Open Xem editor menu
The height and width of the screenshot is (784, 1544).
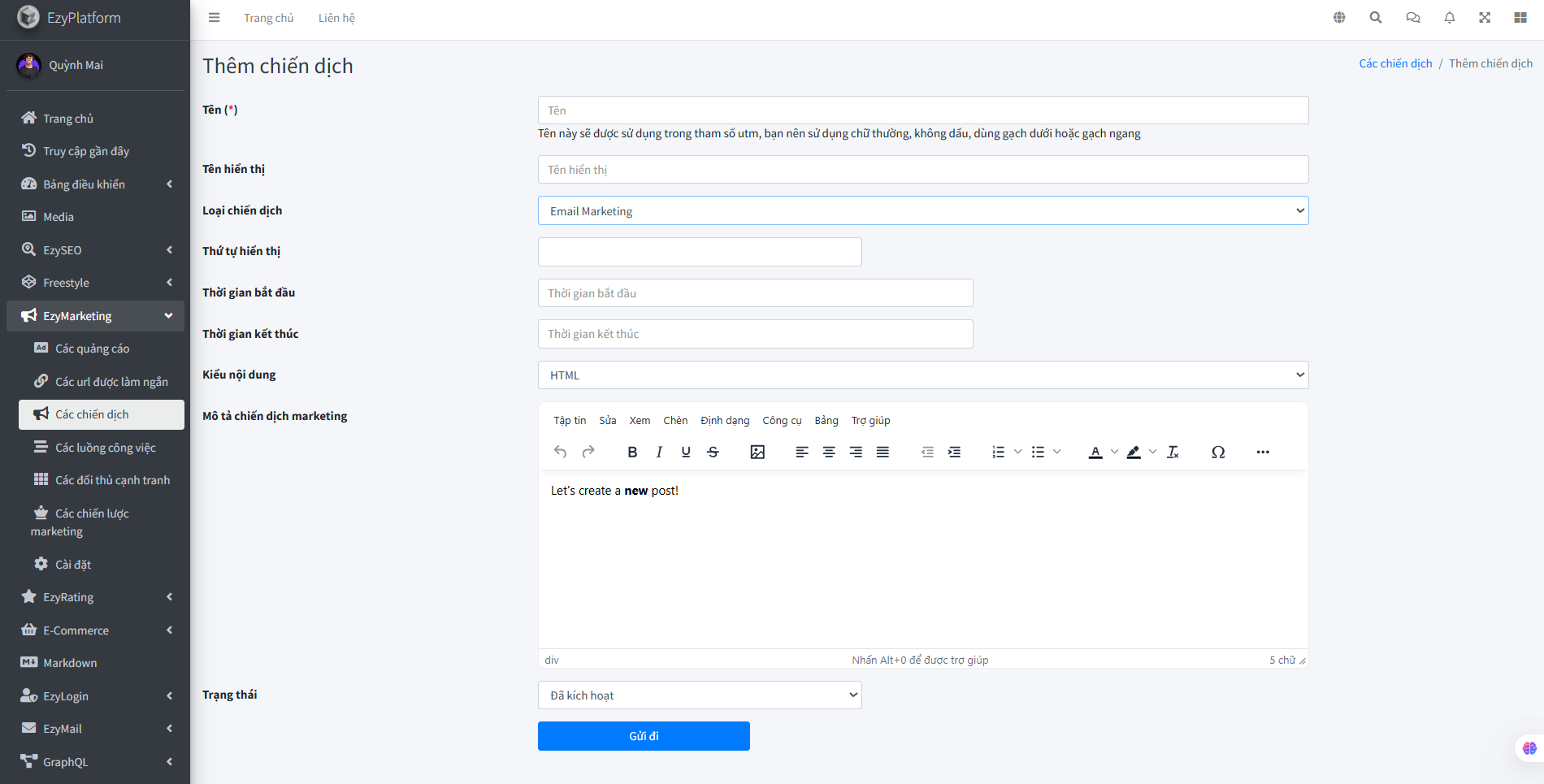[640, 420]
